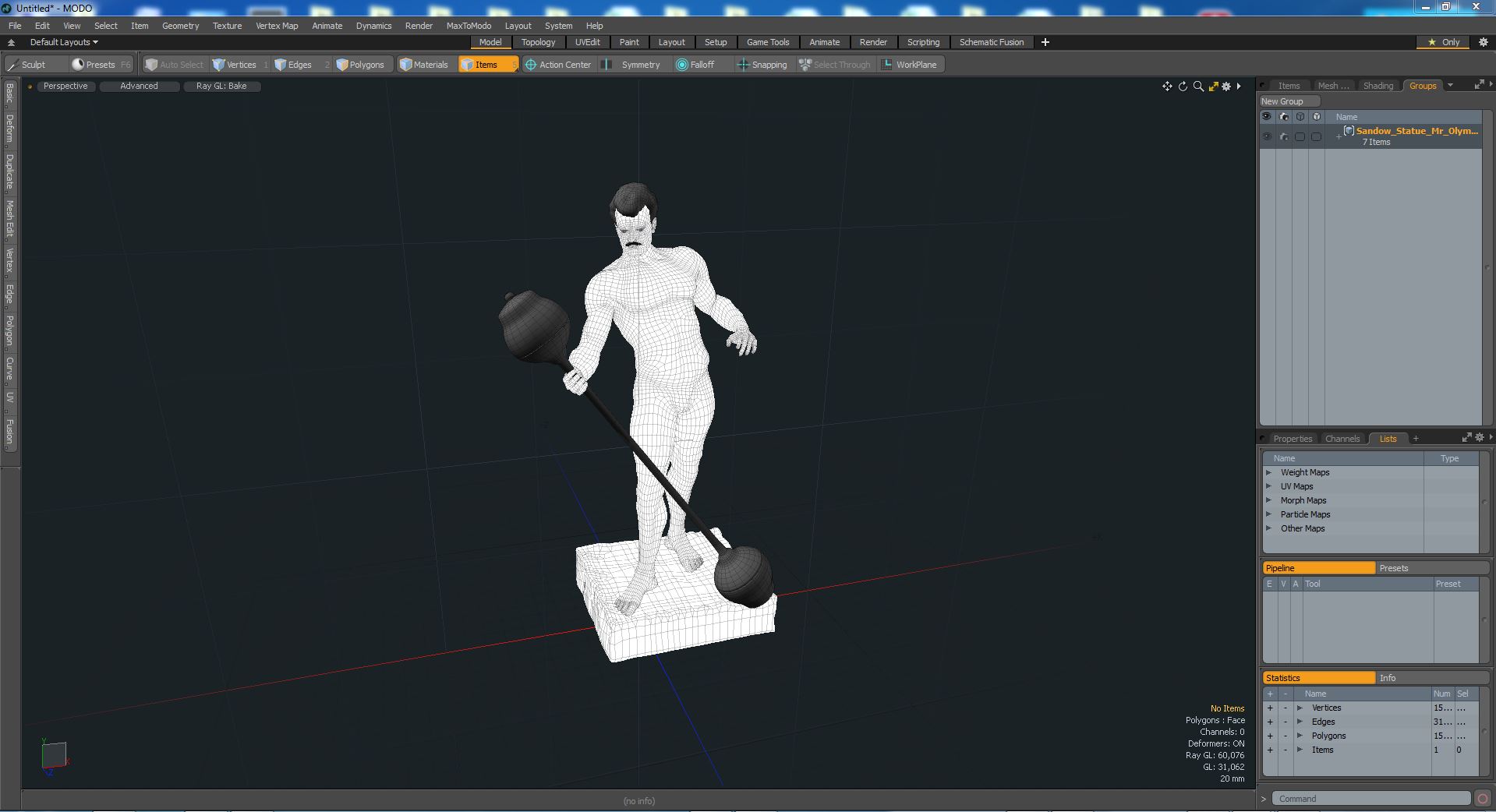Open the Deform vertical sidebar tab

[10, 129]
